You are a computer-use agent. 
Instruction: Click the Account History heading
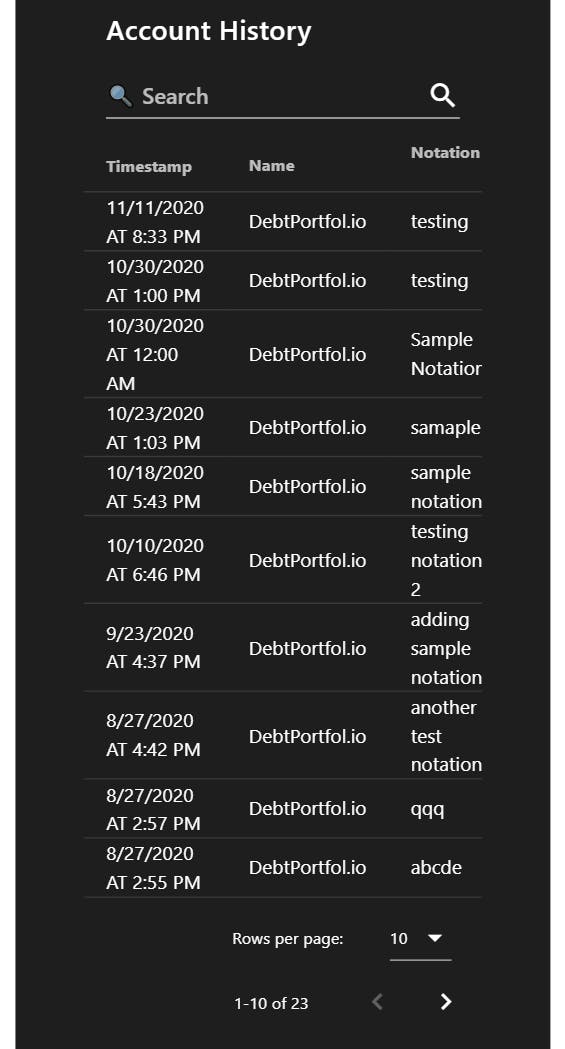(x=209, y=31)
